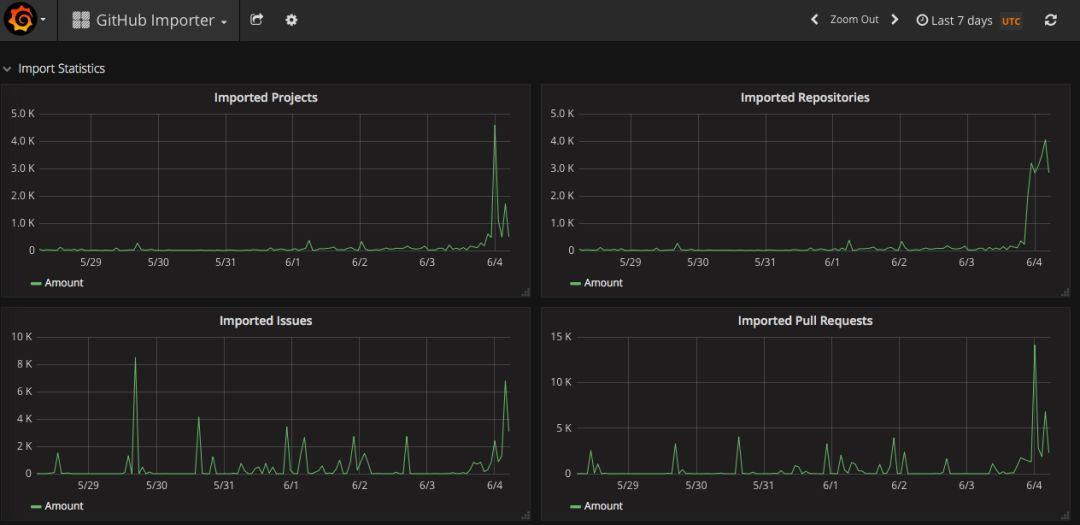
Task: Click the Imported Issues panel title
Action: point(265,321)
